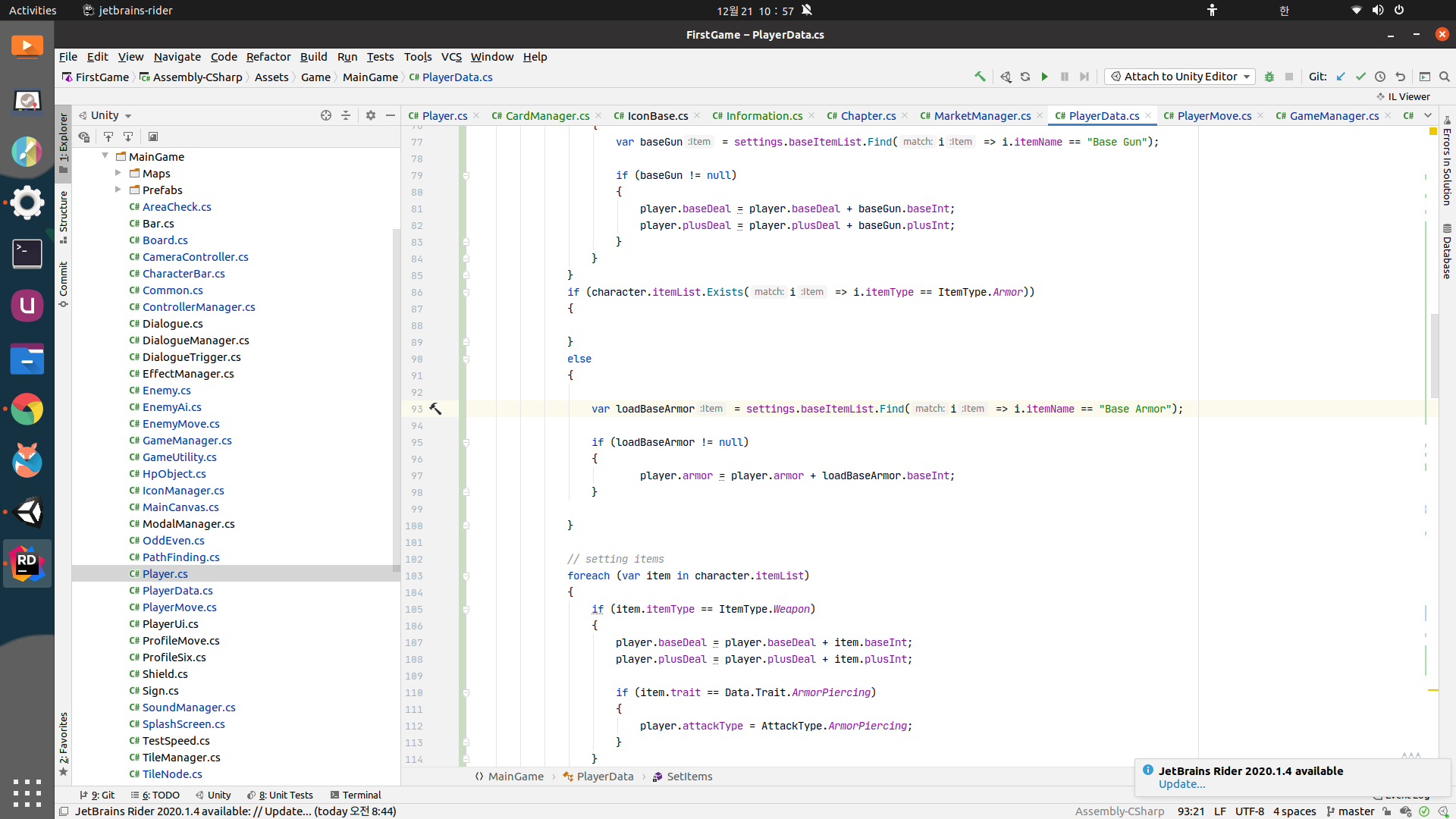Switch to the MarketManager.cs tab
This screenshot has height=819, width=1456.
[981, 115]
